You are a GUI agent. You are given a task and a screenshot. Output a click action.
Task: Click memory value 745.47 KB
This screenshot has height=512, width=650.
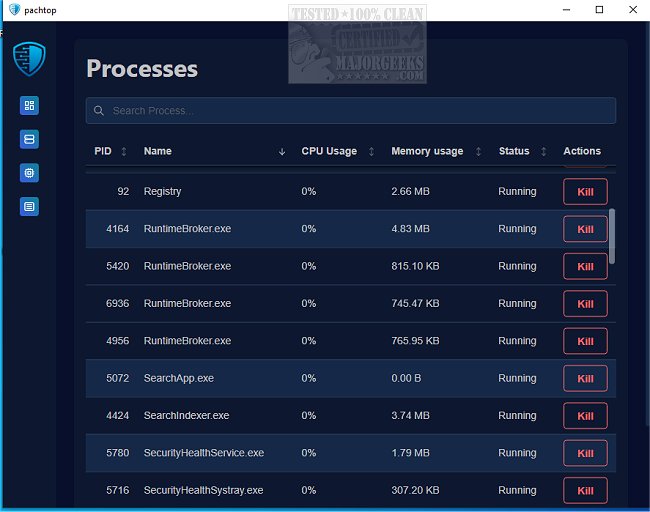point(415,303)
